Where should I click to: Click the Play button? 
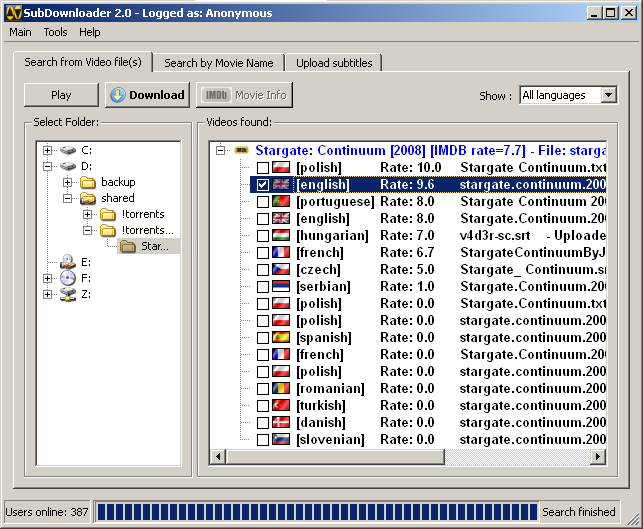[x=61, y=95]
